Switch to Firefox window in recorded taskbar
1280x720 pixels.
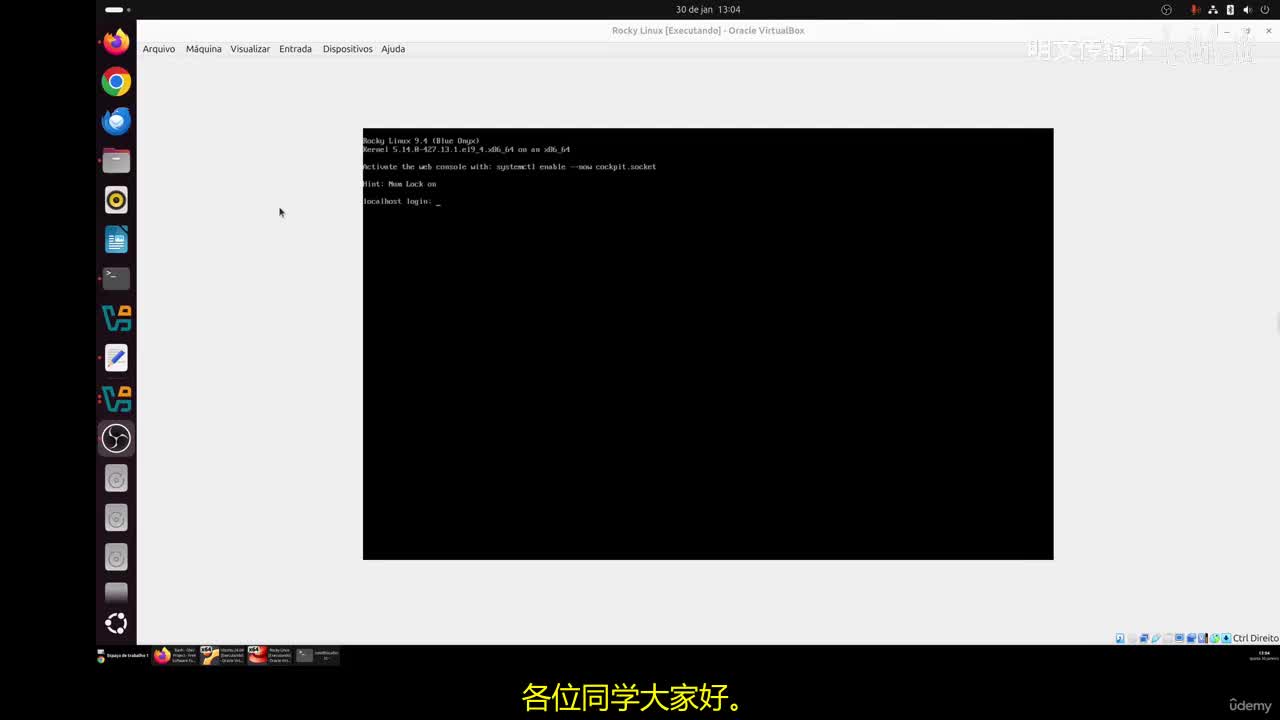click(x=175, y=655)
